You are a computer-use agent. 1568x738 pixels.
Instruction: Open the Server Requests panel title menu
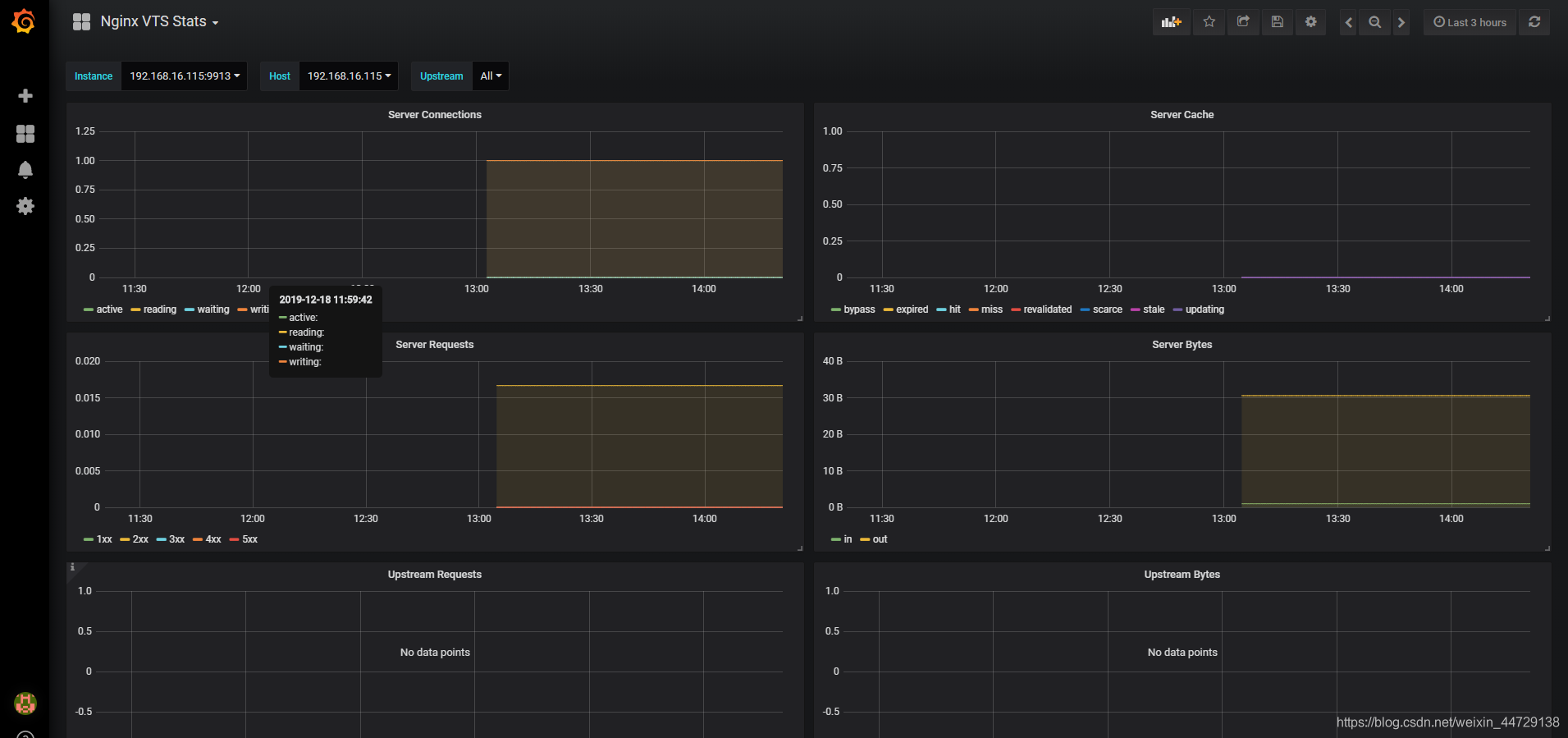point(435,345)
